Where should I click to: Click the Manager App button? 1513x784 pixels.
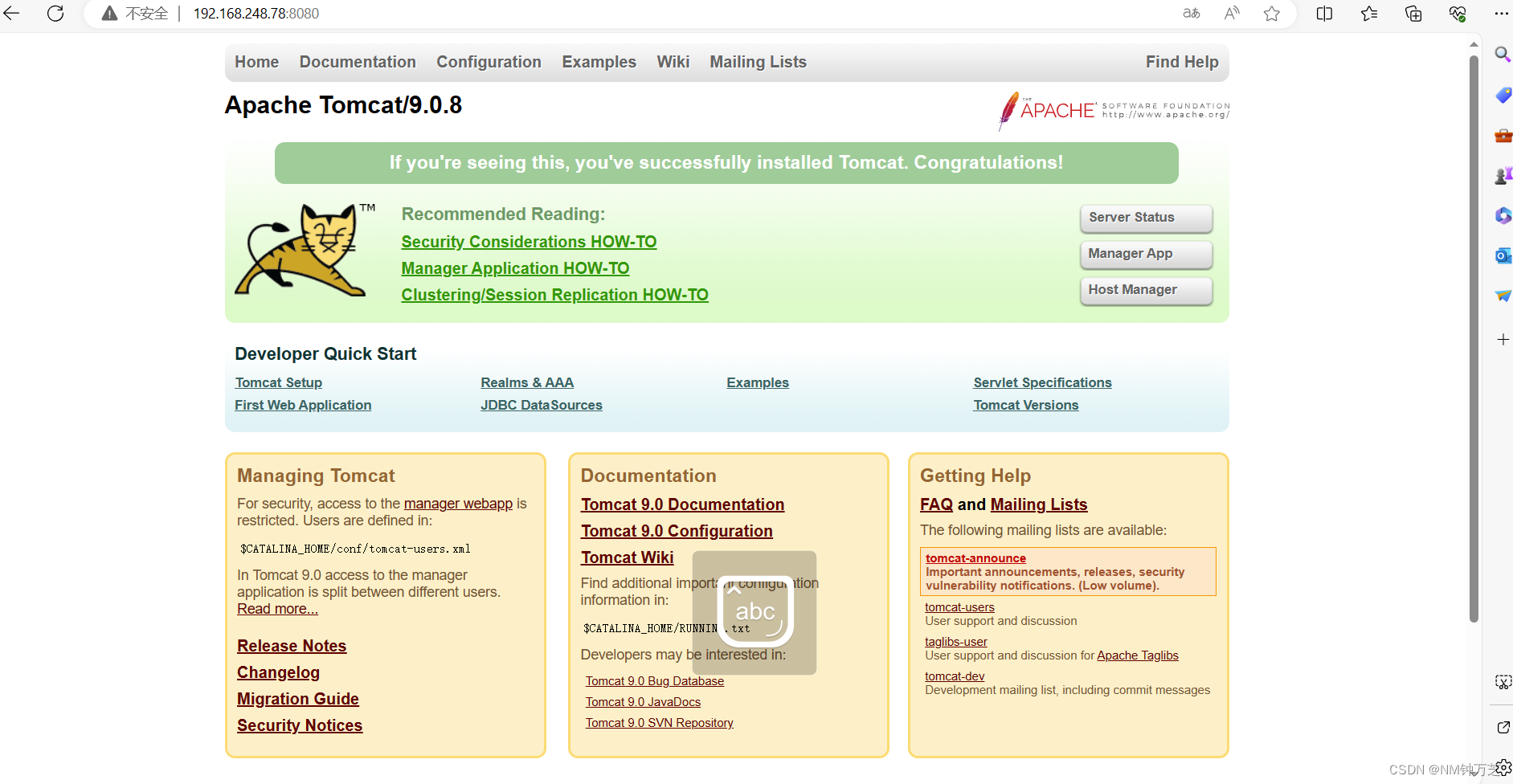coord(1146,254)
